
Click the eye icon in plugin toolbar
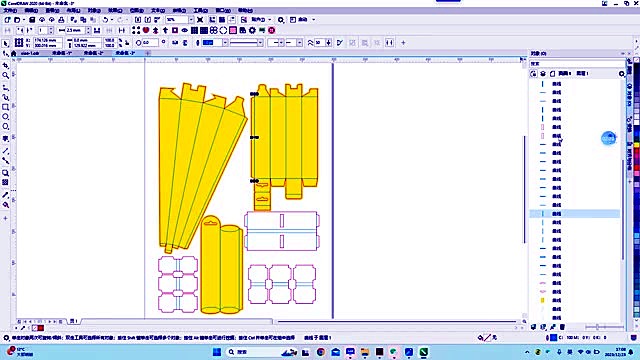pyautogui.click(x=184, y=30)
